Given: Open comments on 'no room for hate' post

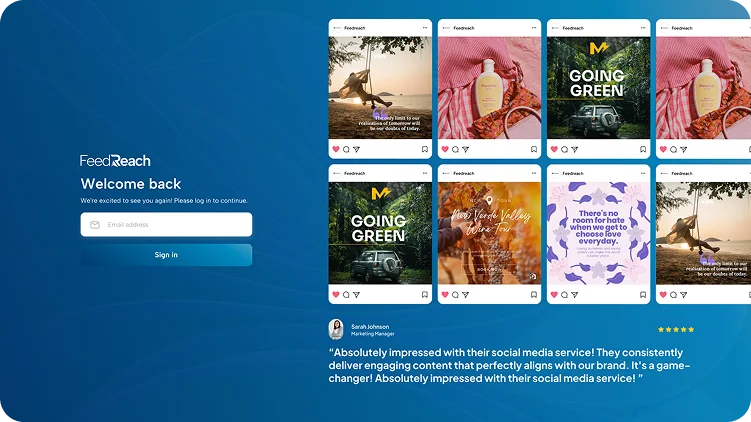Looking at the screenshot, I should click(x=564, y=295).
